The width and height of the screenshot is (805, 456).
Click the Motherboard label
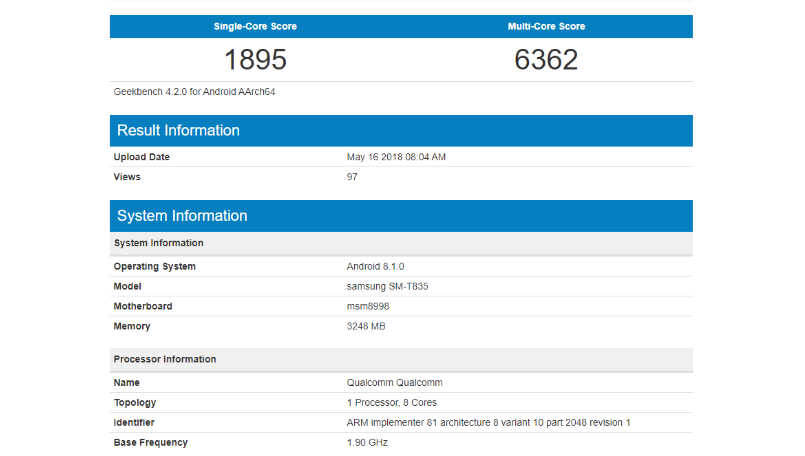pyautogui.click(x=143, y=306)
